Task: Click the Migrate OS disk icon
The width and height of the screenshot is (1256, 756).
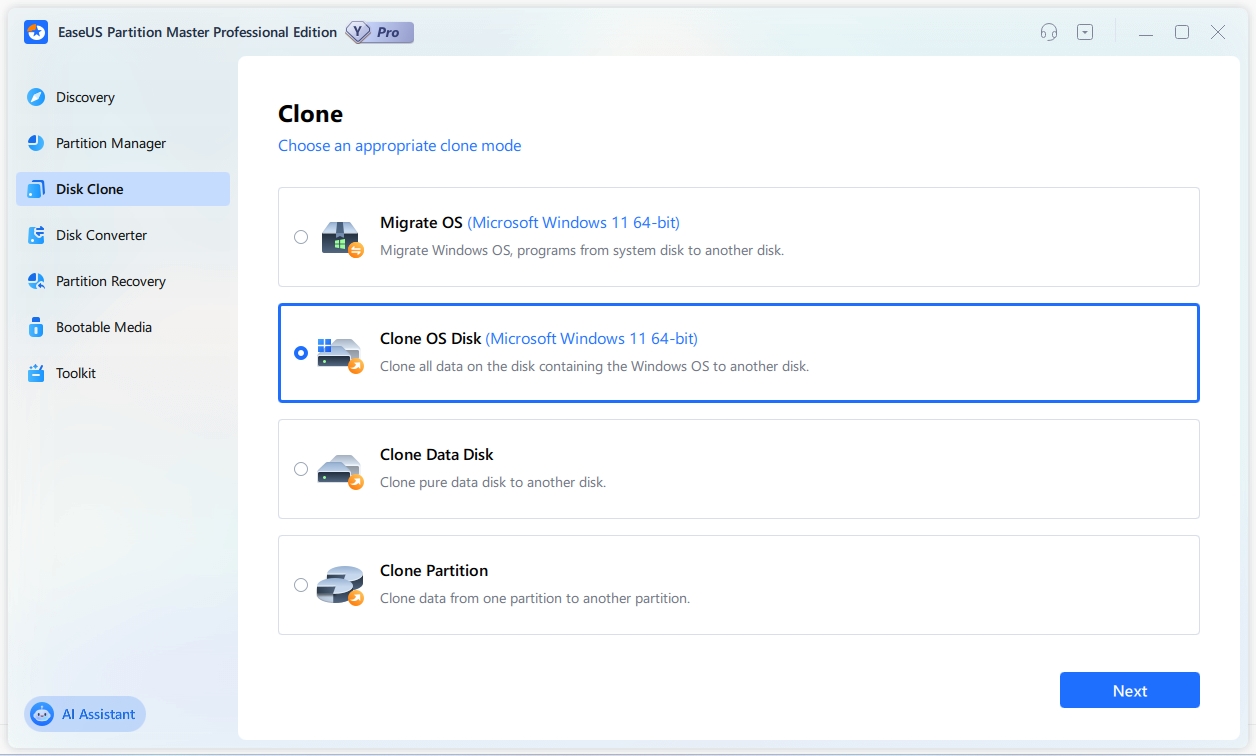Action: (342, 238)
